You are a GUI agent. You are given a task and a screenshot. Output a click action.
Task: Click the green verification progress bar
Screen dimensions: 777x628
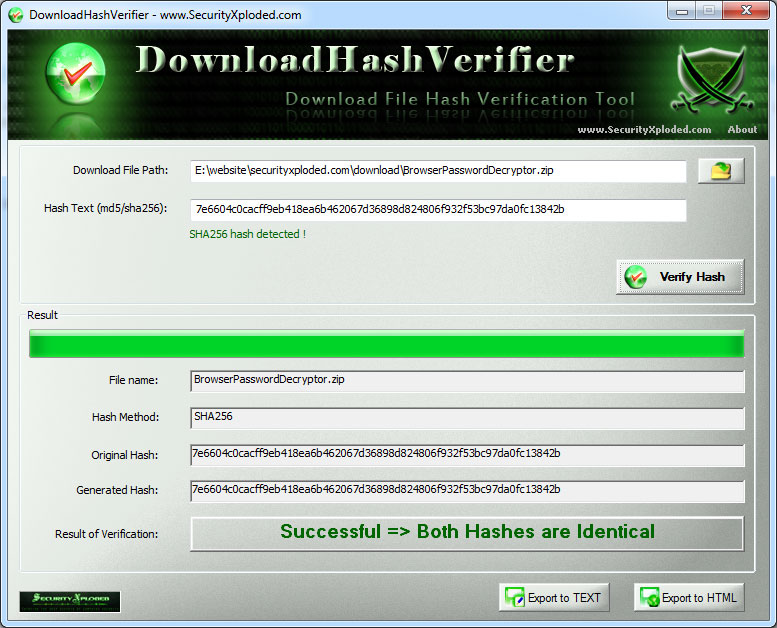tap(386, 343)
